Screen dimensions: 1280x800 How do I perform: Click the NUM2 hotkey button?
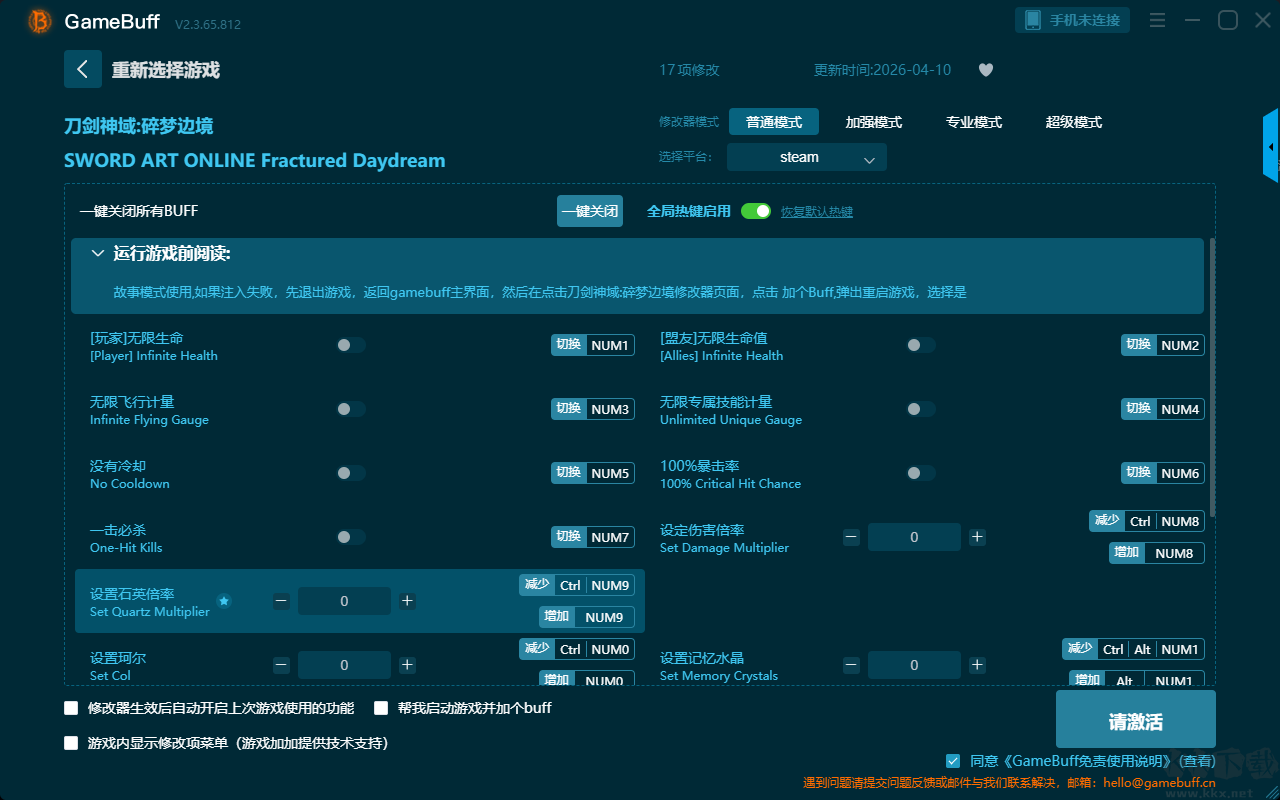pos(1163,345)
